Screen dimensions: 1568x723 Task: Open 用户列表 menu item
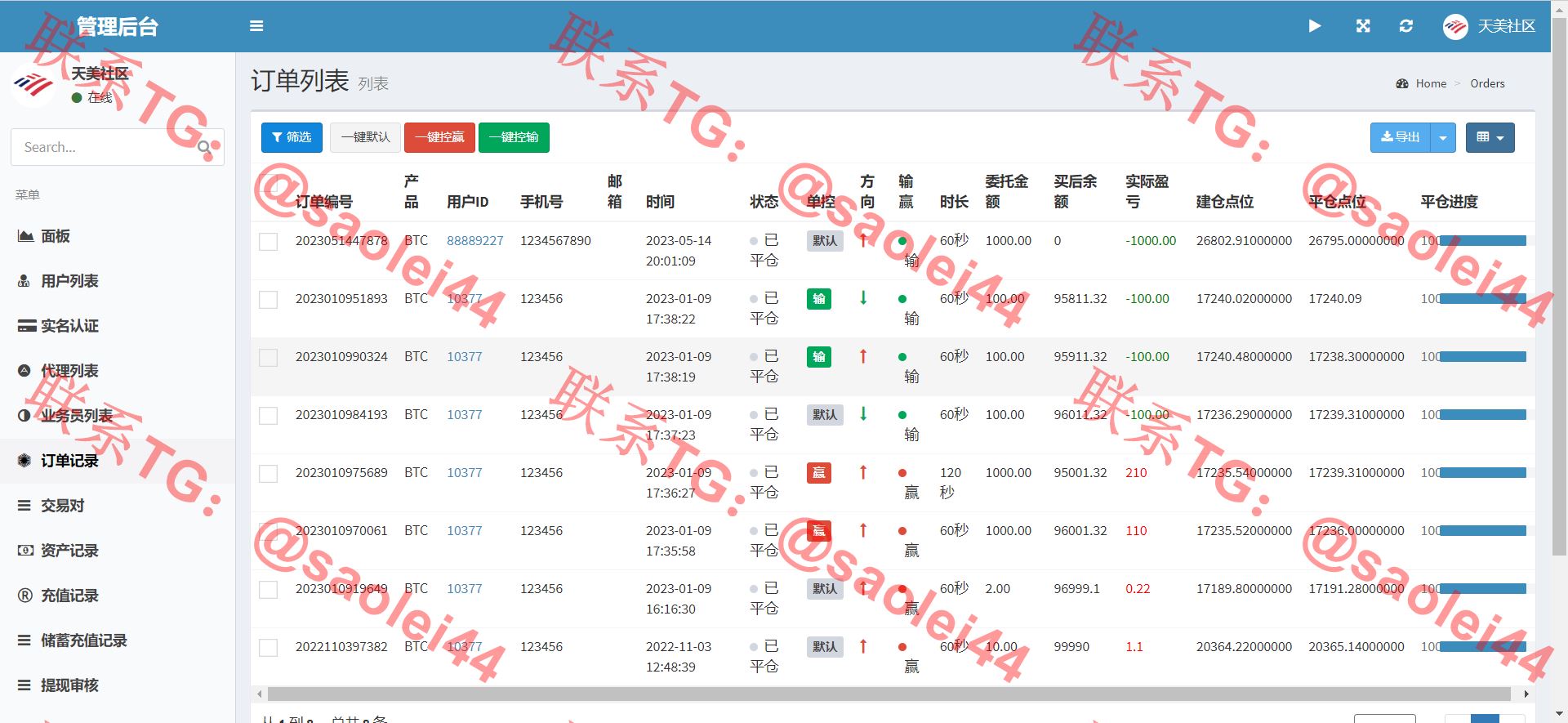point(118,281)
